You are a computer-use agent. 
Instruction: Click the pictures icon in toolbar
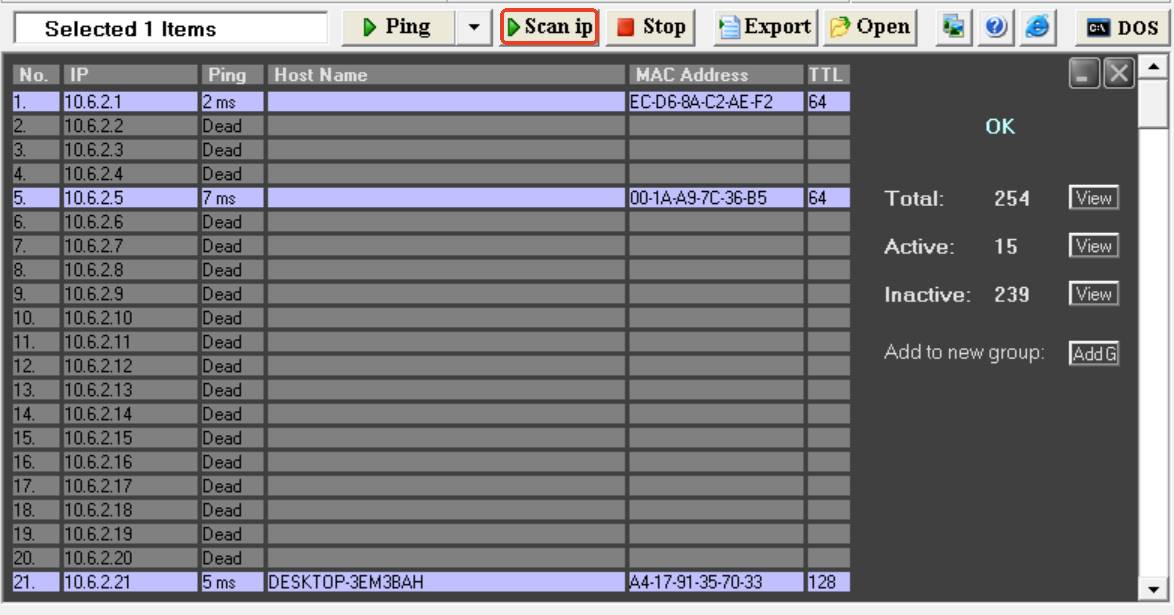(x=955, y=27)
